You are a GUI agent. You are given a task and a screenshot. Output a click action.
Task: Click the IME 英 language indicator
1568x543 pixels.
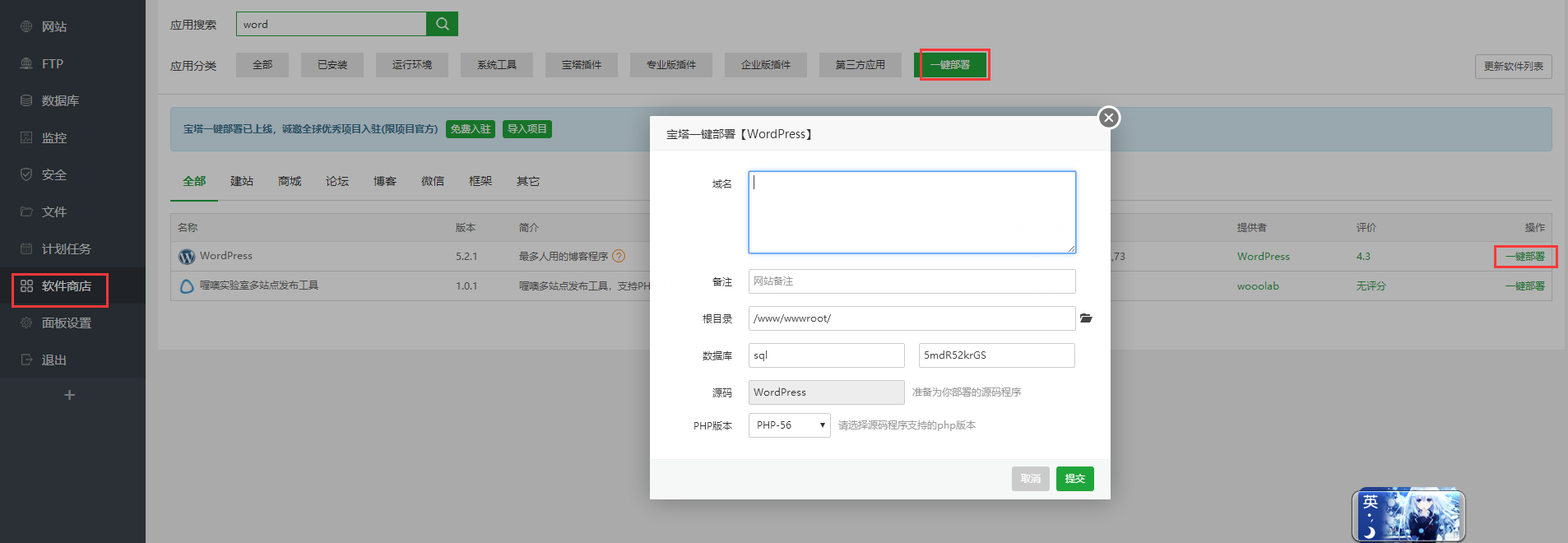point(1370,502)
